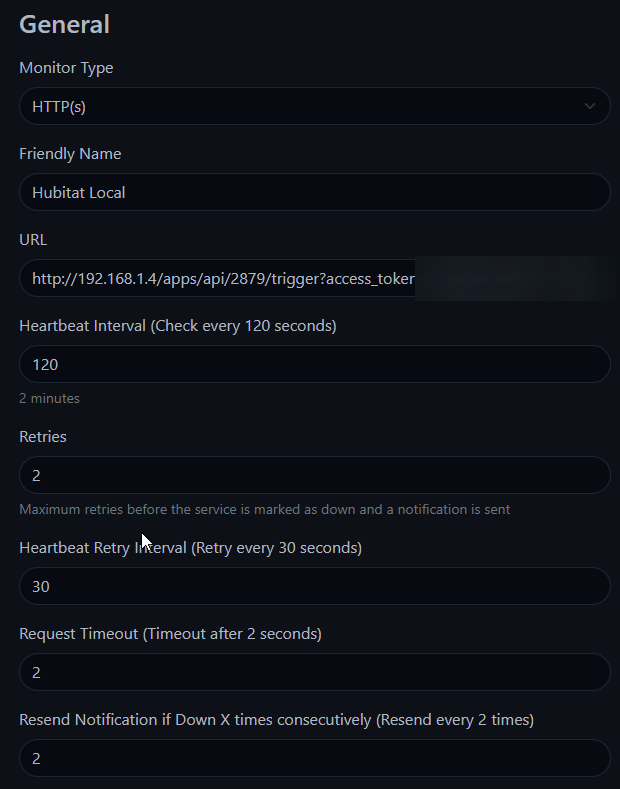Viewport: 620px width, 789px height.
Task: Select the Retries input box
Action: click(x=314, y=476)
